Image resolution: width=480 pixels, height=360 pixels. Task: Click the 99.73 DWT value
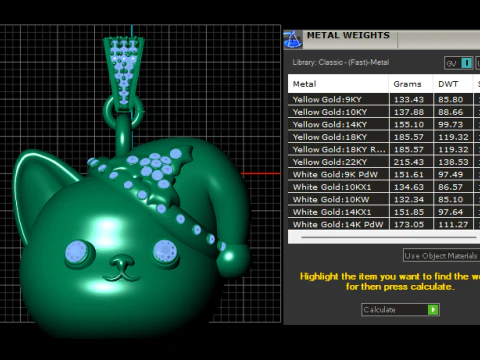pyautogui.click(x=451, y=125)
